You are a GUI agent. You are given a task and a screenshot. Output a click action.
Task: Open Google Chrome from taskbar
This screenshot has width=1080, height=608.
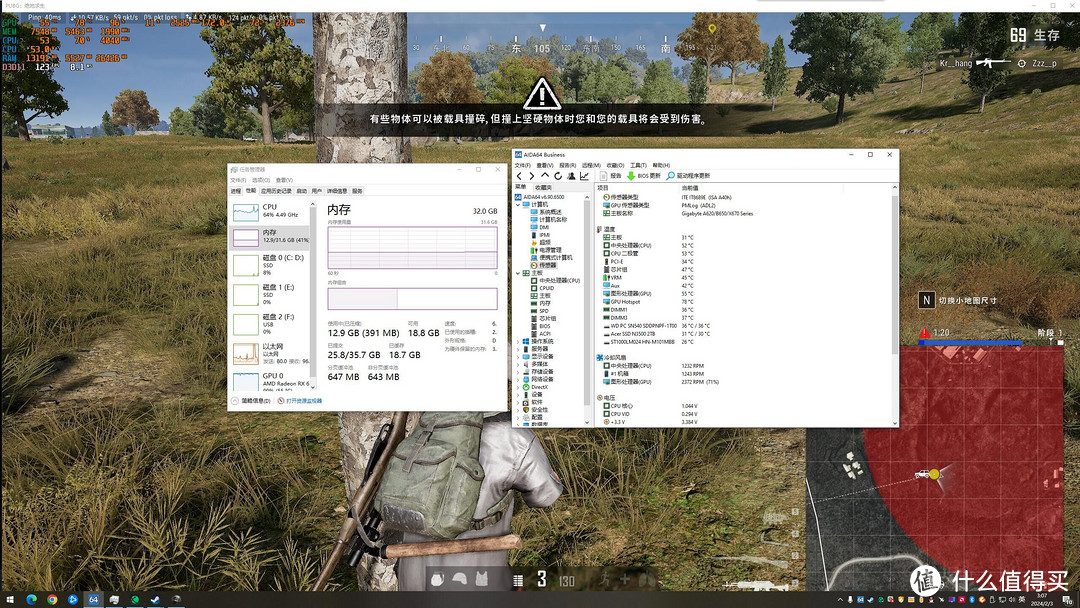coord(52,600)
